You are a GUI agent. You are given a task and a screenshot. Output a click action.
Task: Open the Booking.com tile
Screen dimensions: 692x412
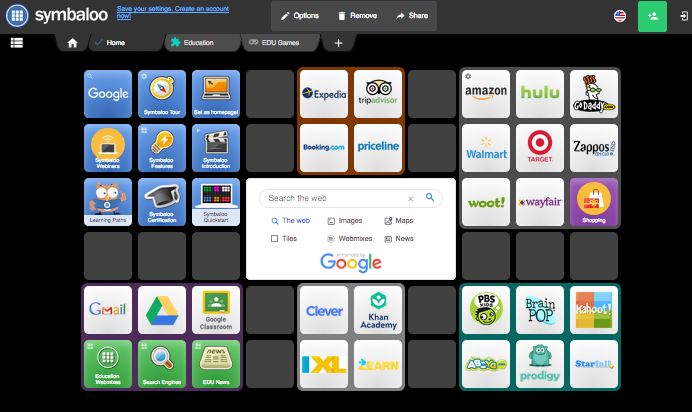(x=324, y=148)
